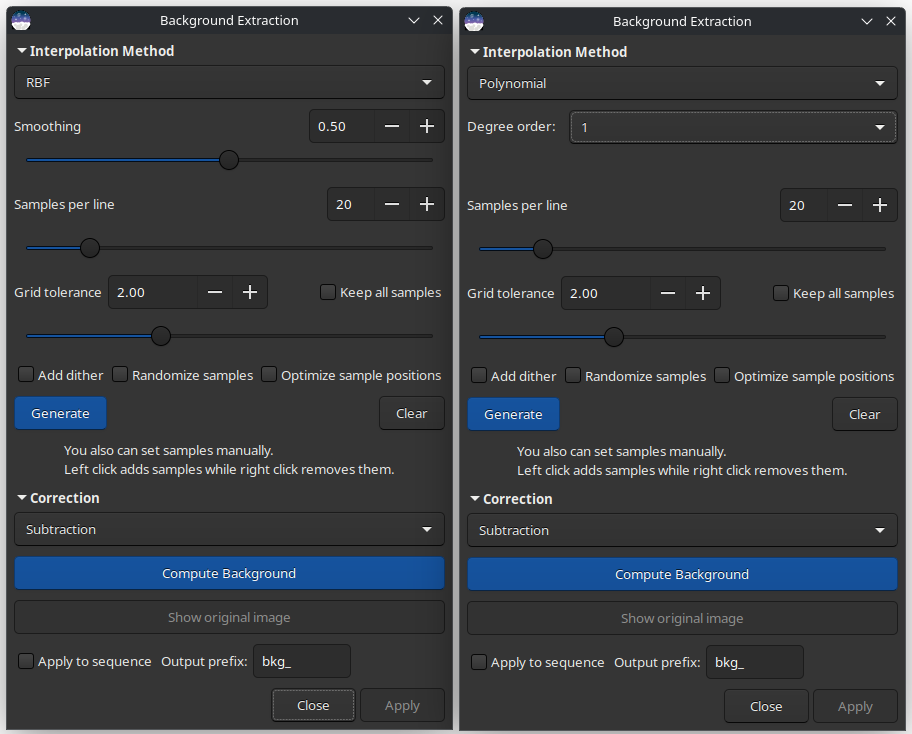Close the right Background Extraction window
This screenshot has height=734, width=912.
[x=891, y=22]
